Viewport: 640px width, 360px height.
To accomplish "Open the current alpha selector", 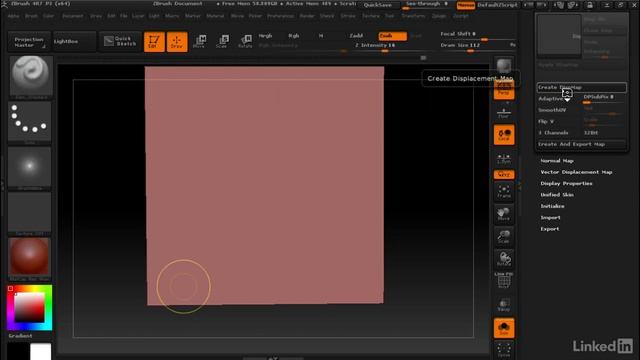I will pos(29,167).
